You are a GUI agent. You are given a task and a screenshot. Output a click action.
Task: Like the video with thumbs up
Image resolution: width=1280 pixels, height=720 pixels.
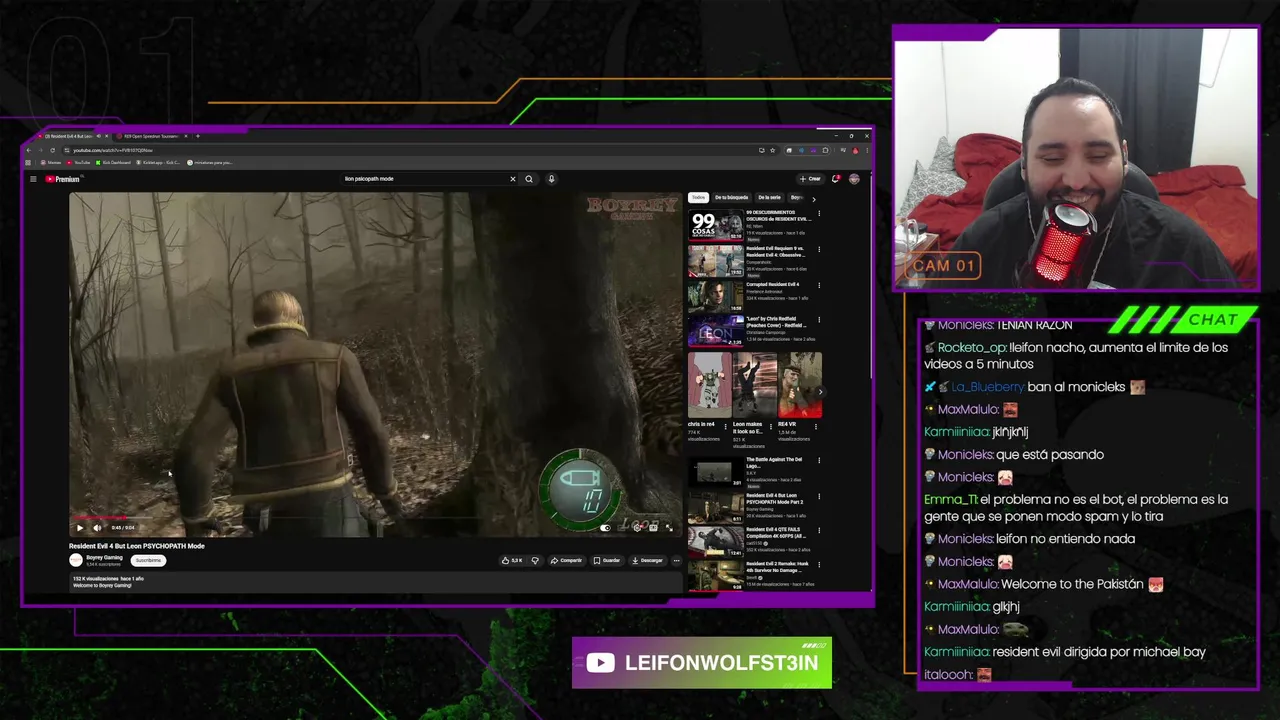[x=512, y=560]
